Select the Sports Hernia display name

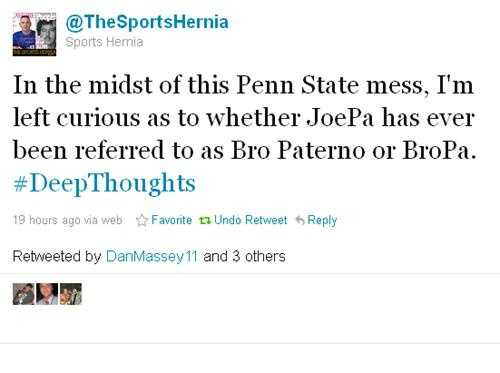[x=104, y=42]
